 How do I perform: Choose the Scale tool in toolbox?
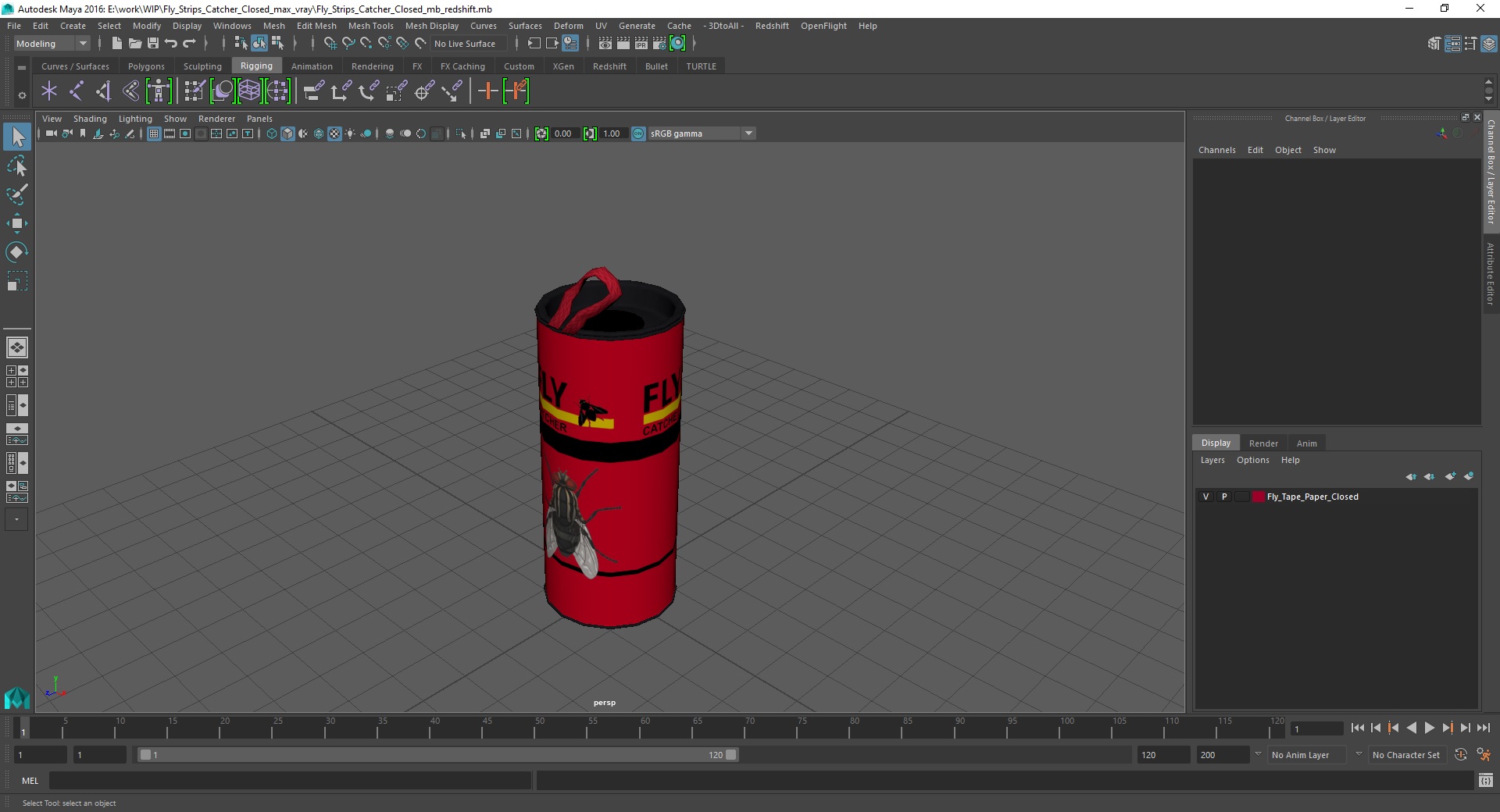[x=17, y=280]
